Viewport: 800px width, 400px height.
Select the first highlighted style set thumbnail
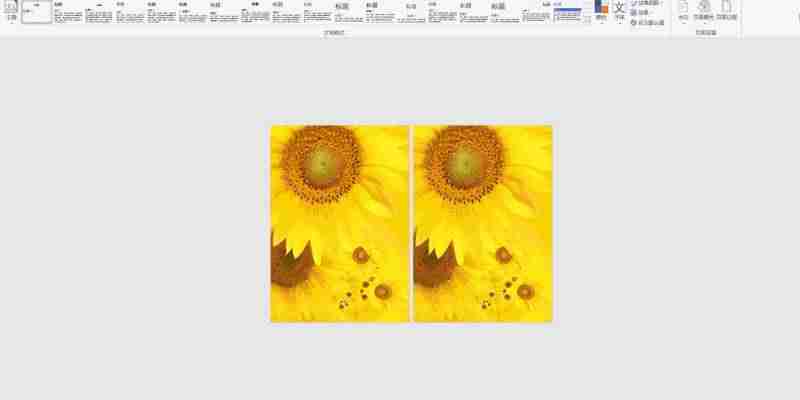click(37, 12)
